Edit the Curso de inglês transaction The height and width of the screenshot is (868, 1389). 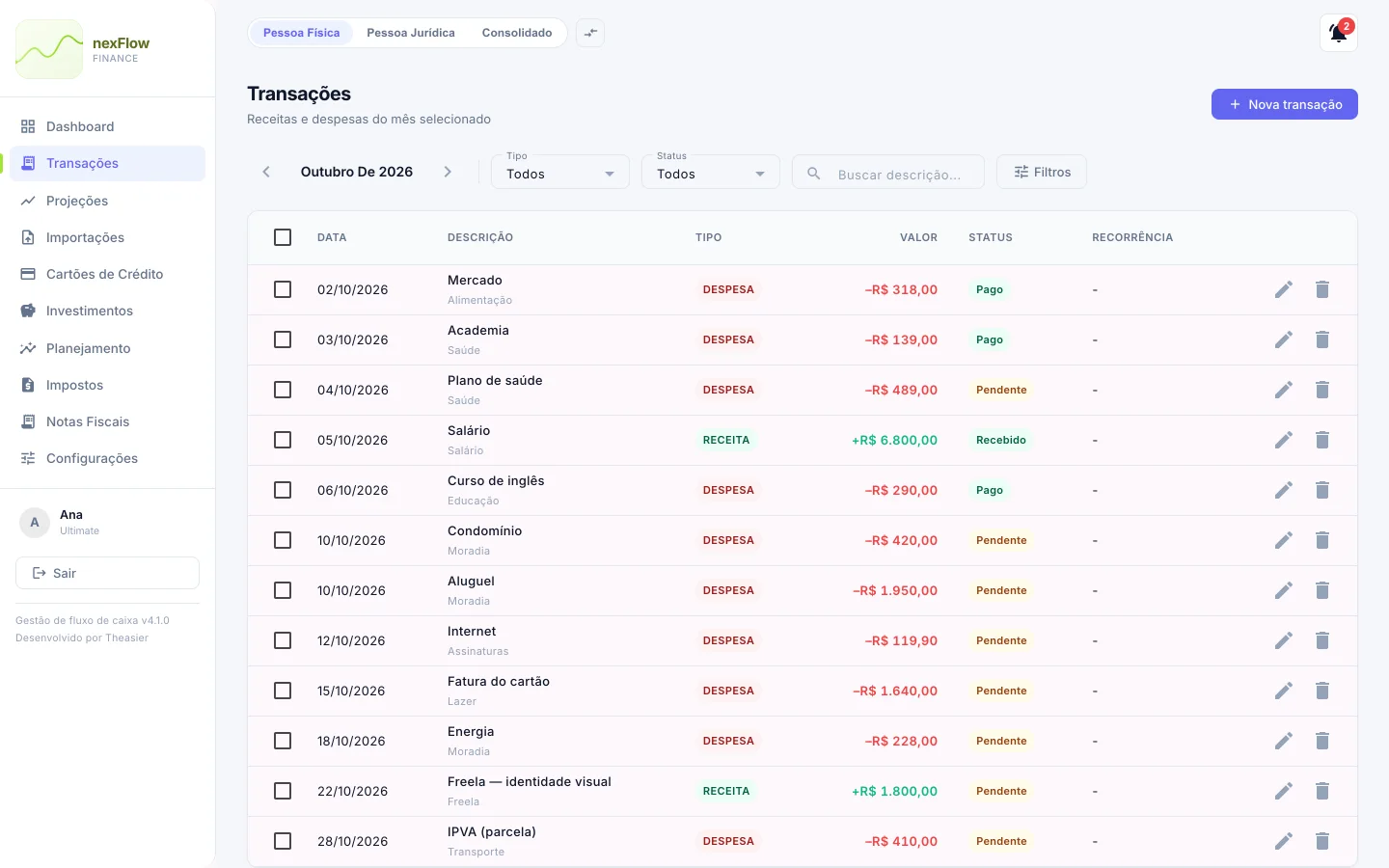(x=1283, y=490)
